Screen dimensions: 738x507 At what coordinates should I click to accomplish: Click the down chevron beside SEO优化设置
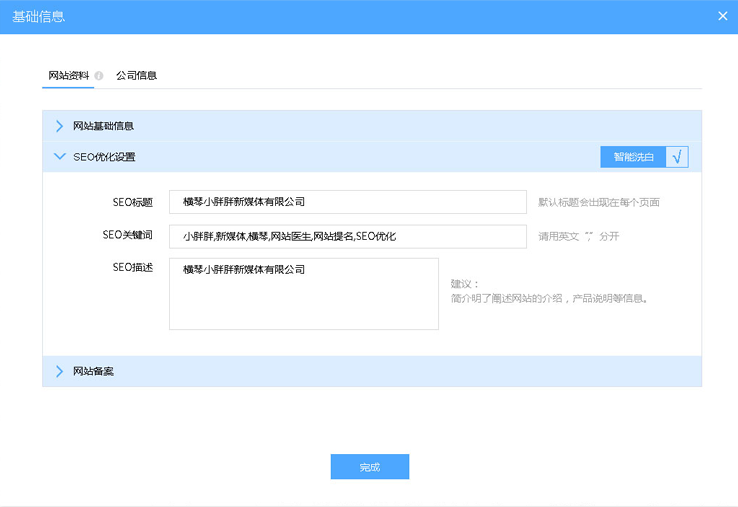click(x=60, y=157)
